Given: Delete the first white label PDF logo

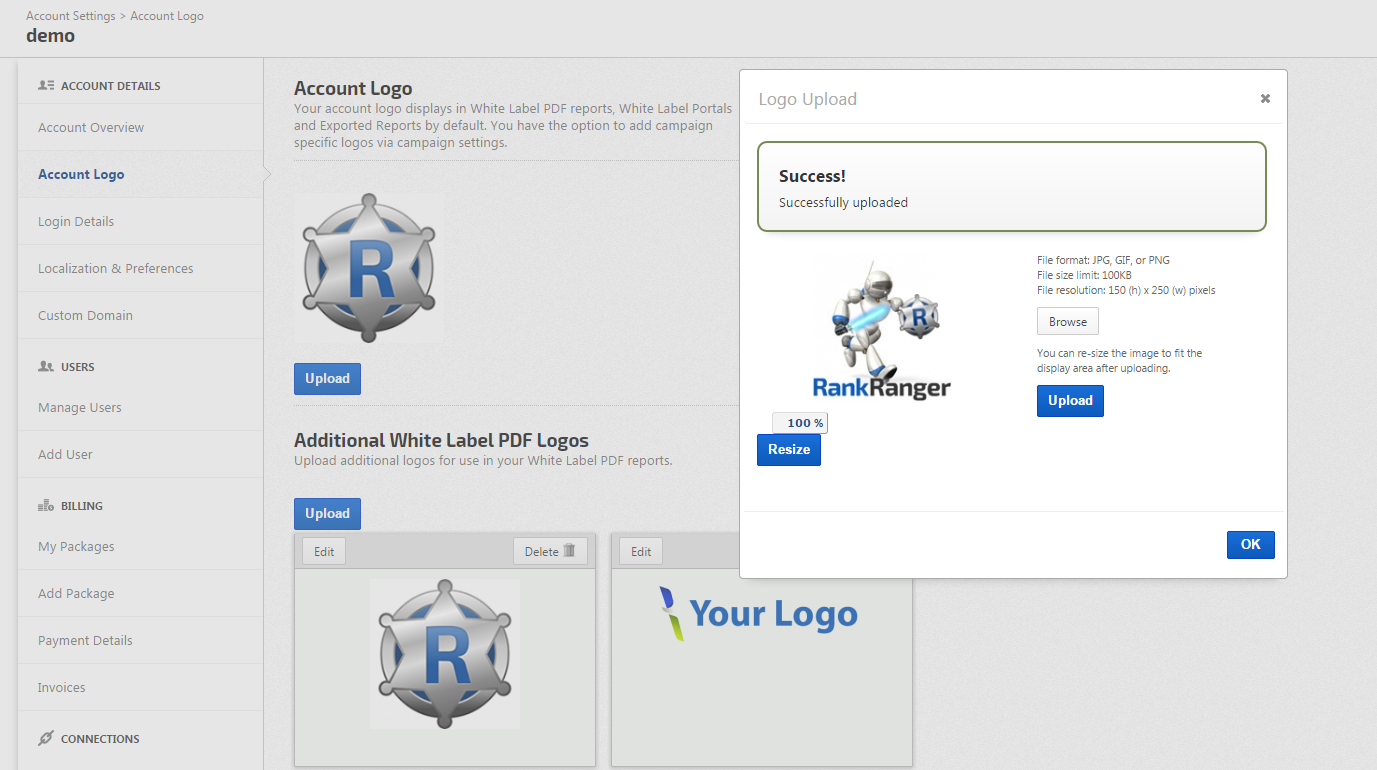Looking at the screenshot, I should (x=550, y=551).
